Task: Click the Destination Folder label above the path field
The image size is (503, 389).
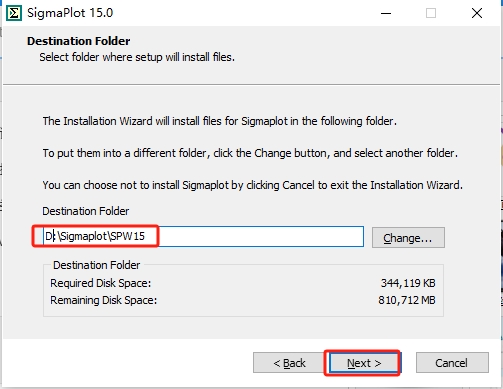Action: coord(85,211)
